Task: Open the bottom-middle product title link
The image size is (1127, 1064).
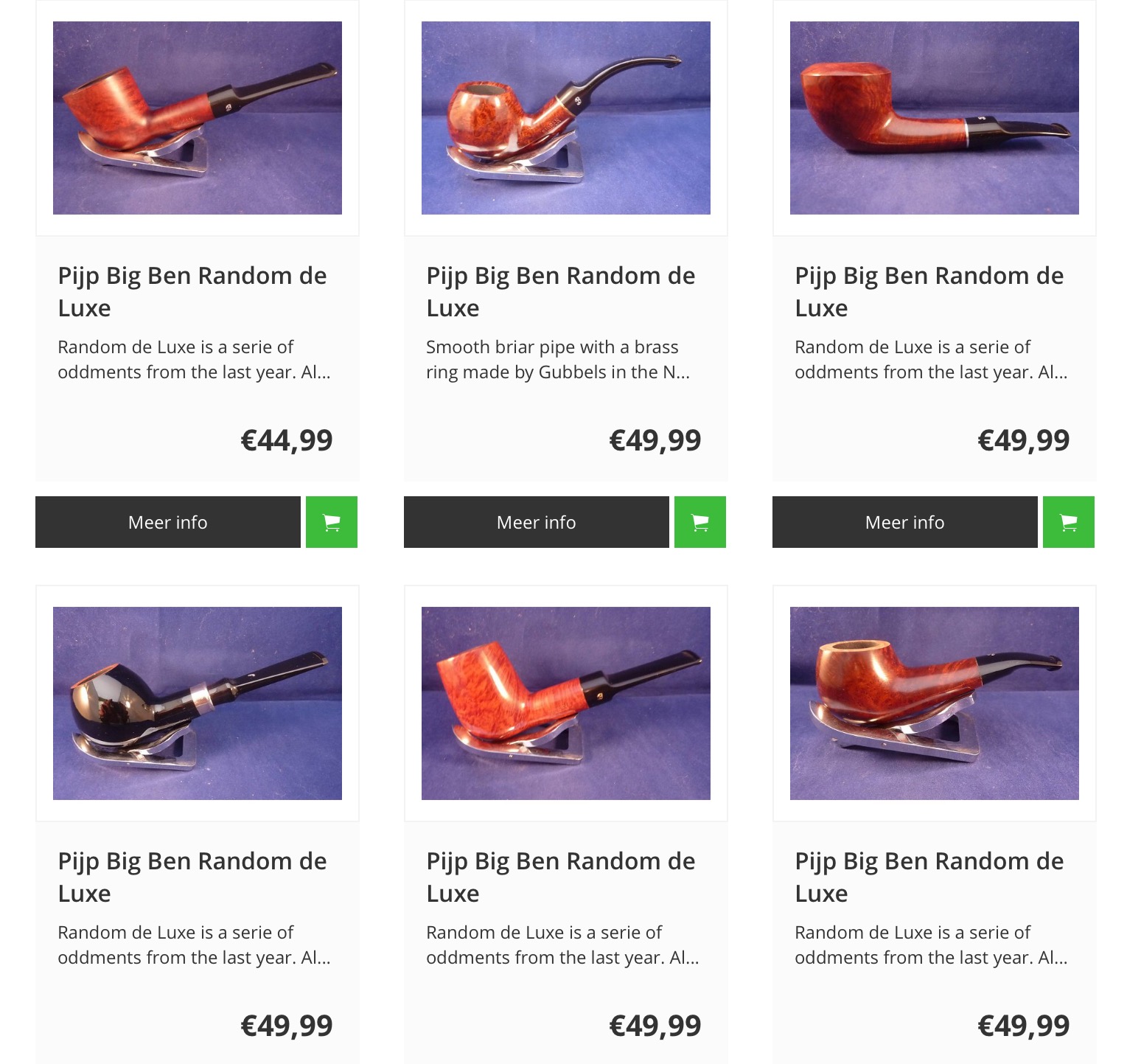Action: coord(561,877)
